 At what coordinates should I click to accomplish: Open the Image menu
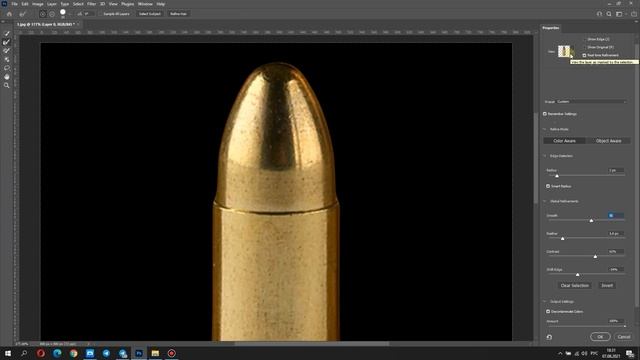38,4
